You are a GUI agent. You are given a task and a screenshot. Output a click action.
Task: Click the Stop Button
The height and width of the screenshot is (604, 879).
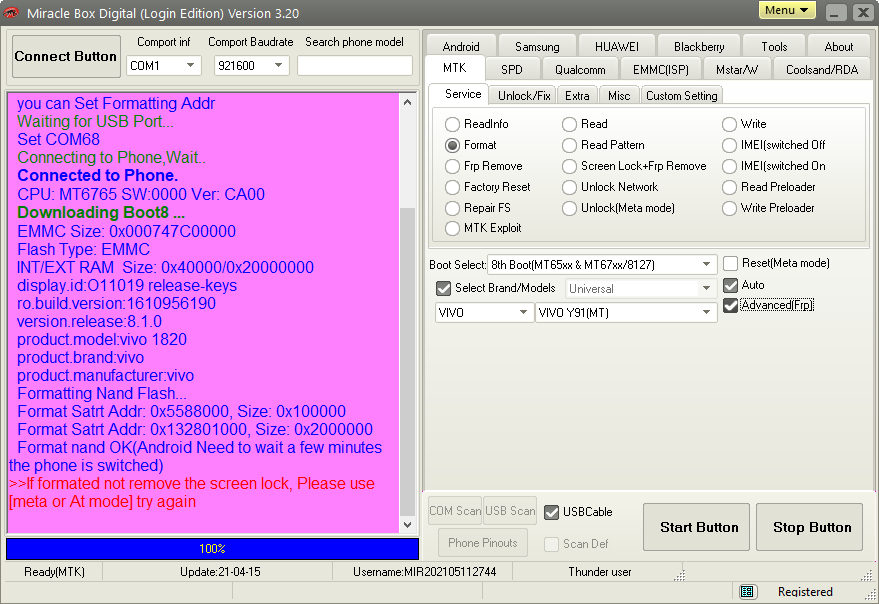point(809,527)
